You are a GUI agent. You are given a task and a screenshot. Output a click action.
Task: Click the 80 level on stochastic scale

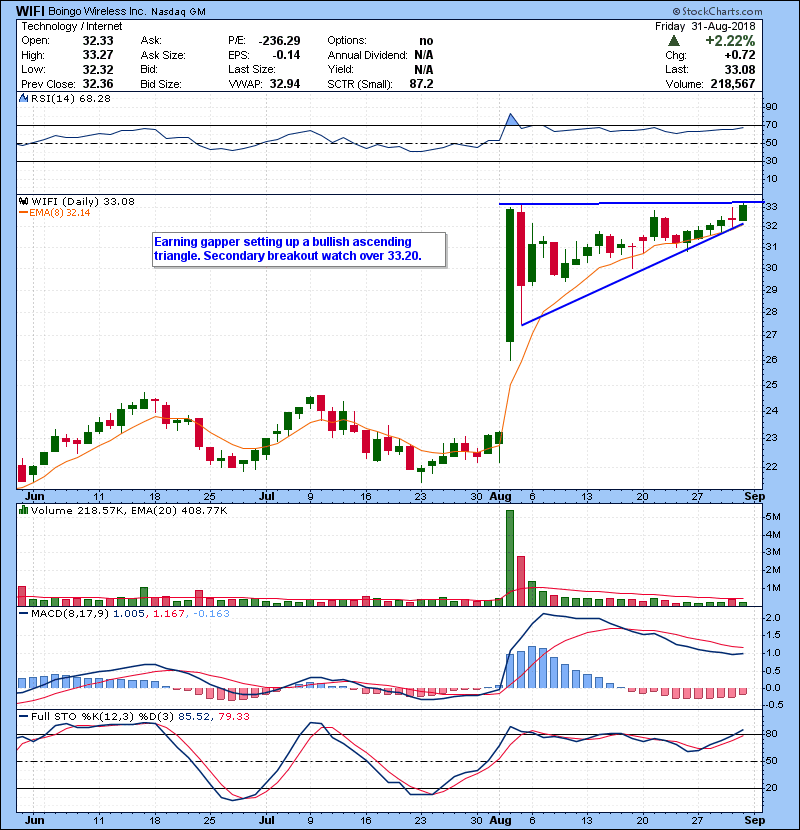click(x=771, y=734)
